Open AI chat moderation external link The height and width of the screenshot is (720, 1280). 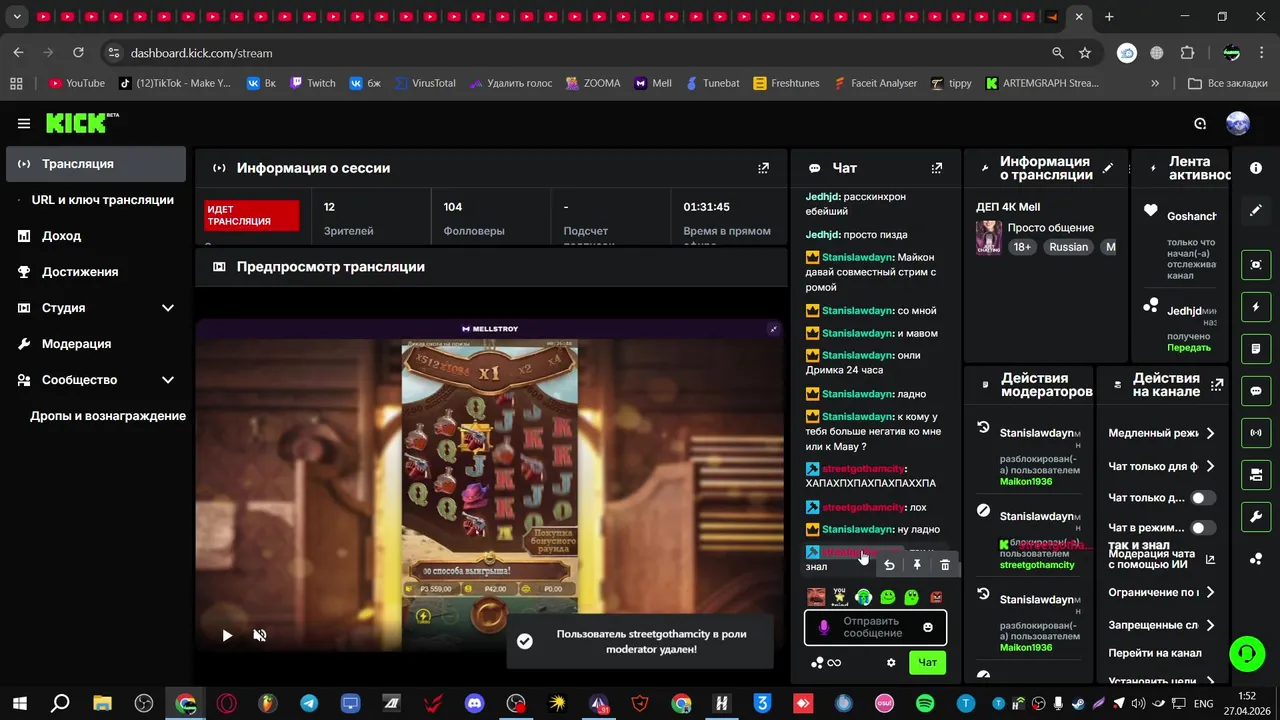[1210, 560]
